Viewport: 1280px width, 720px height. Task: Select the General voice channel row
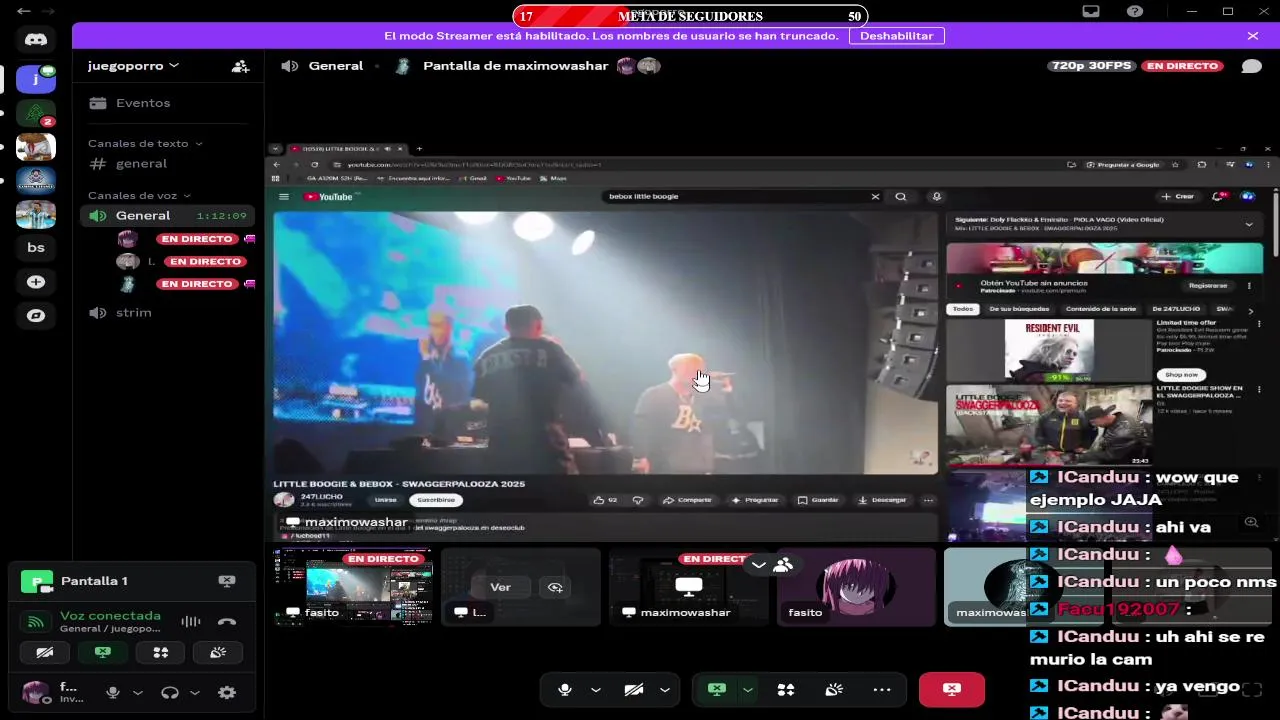[x=167, y=216]
